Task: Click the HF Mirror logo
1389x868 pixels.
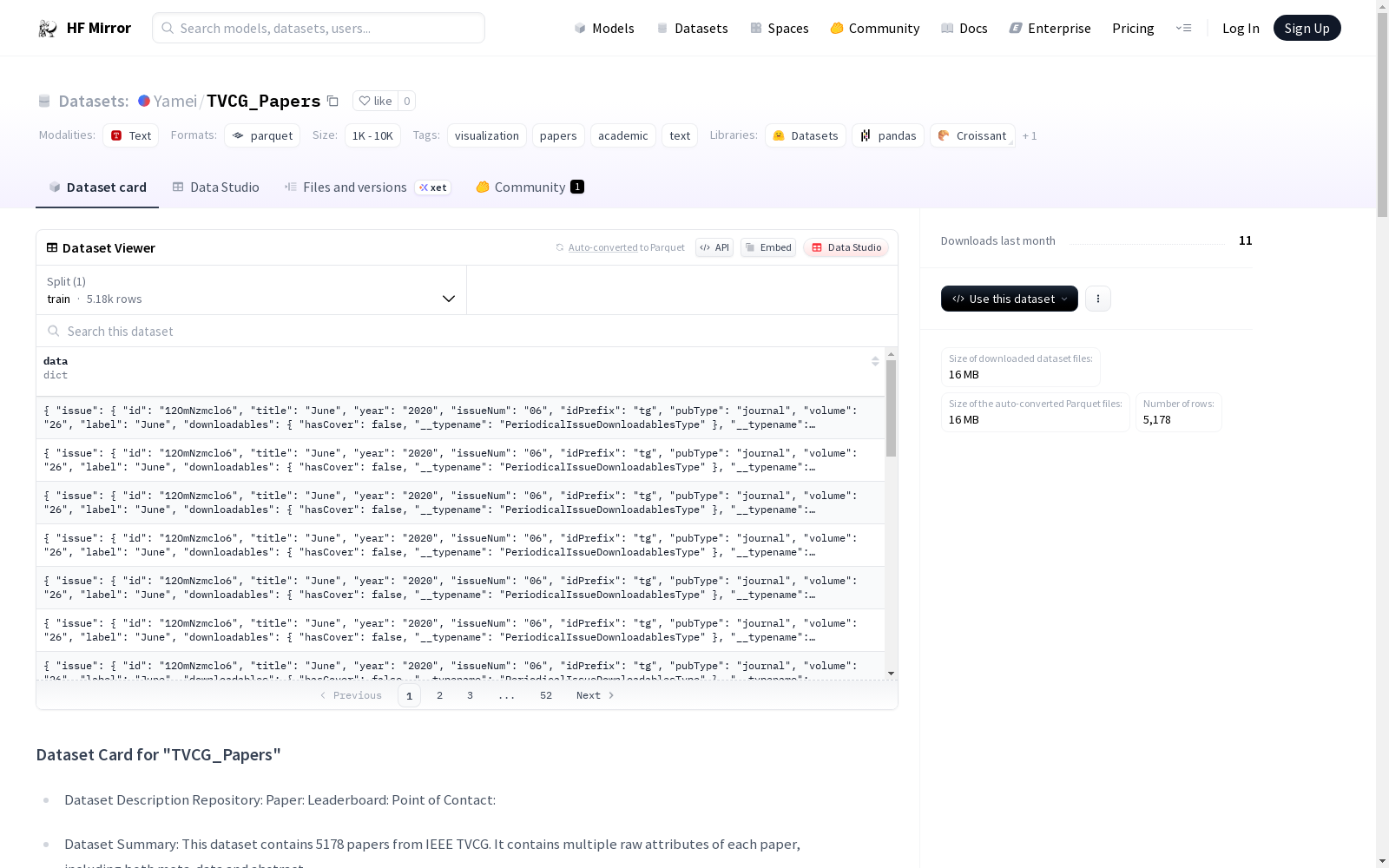Action: [x=84, y=28]
